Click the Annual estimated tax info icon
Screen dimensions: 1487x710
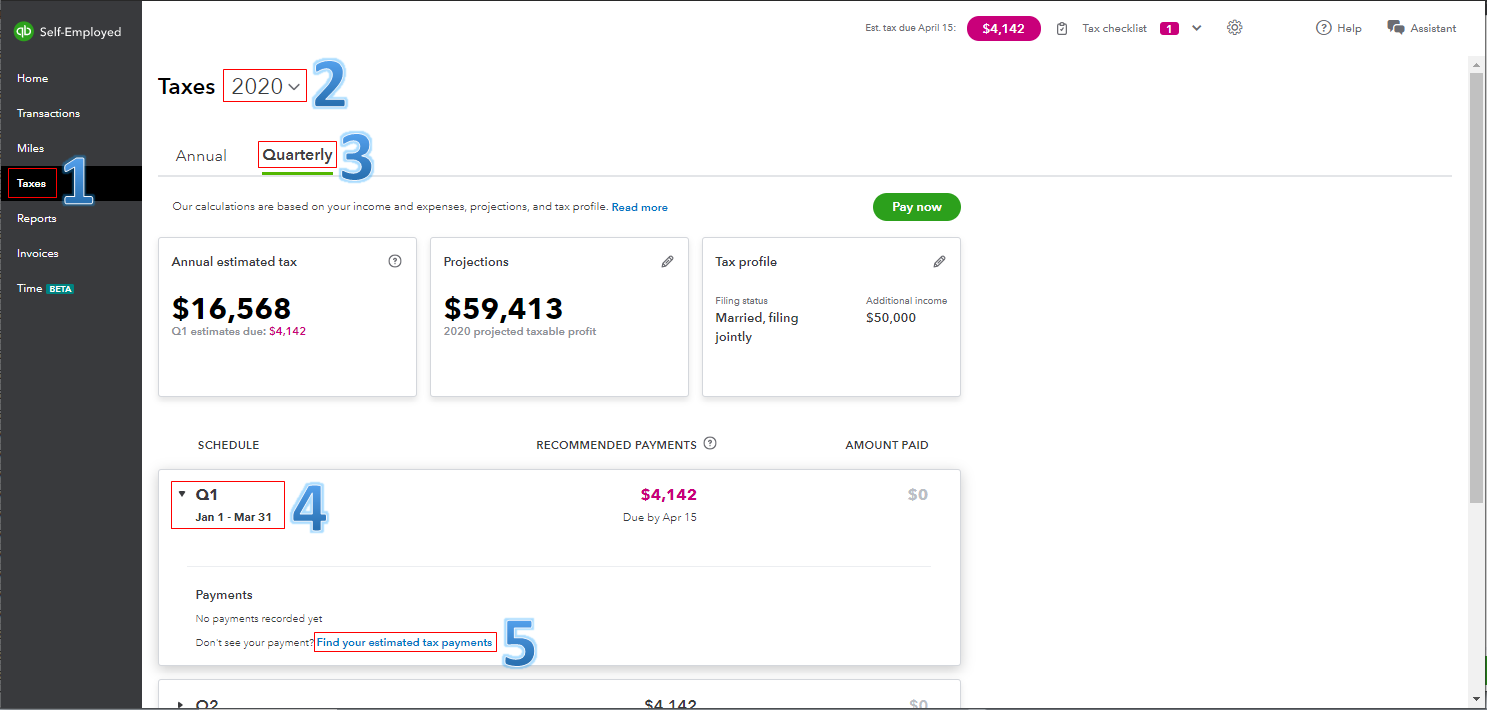[395, 261]
